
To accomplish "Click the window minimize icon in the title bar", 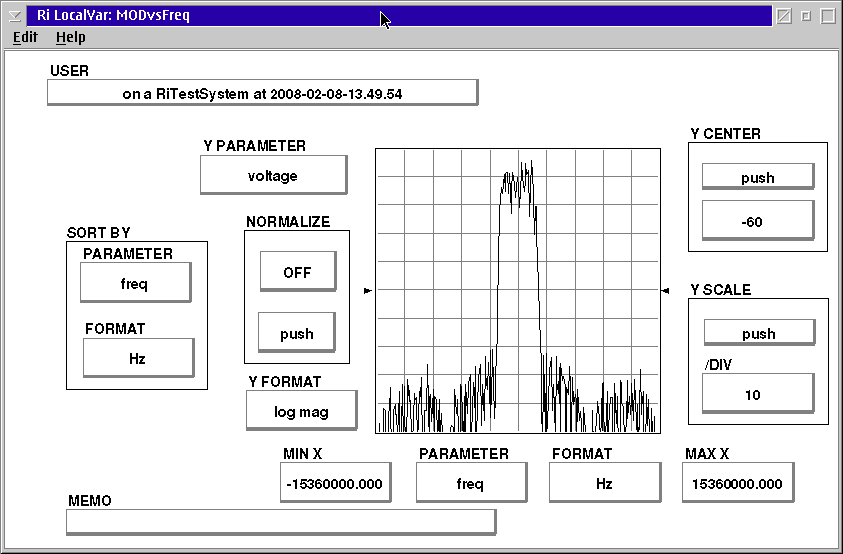I will 806,16.
